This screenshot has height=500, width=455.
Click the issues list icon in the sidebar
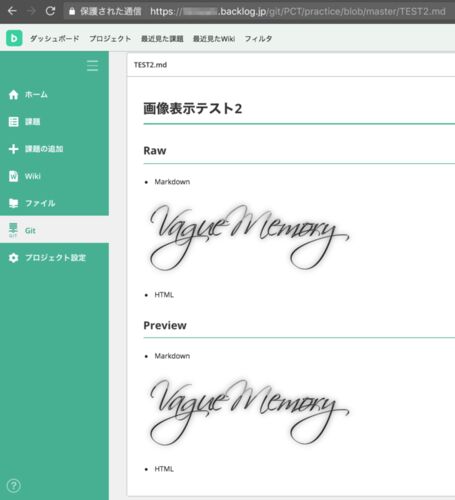click(13, 122)
